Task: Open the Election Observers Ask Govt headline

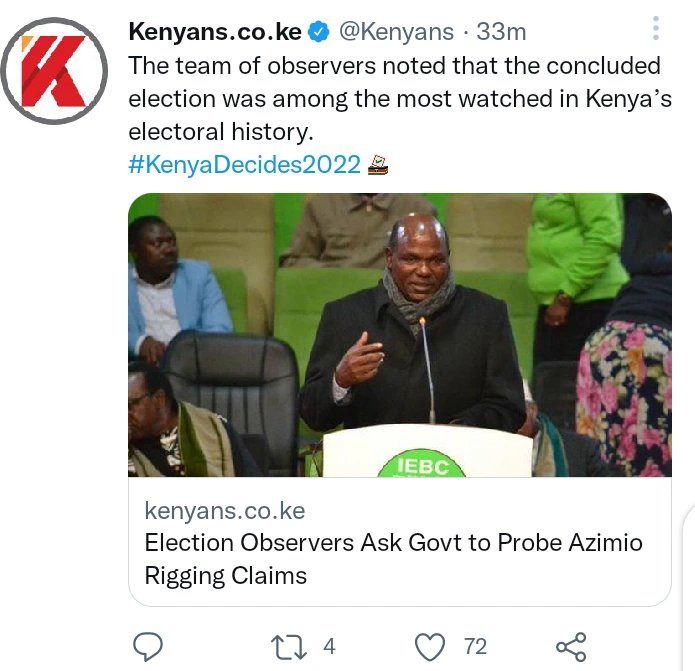Action: tap(394, 559)
